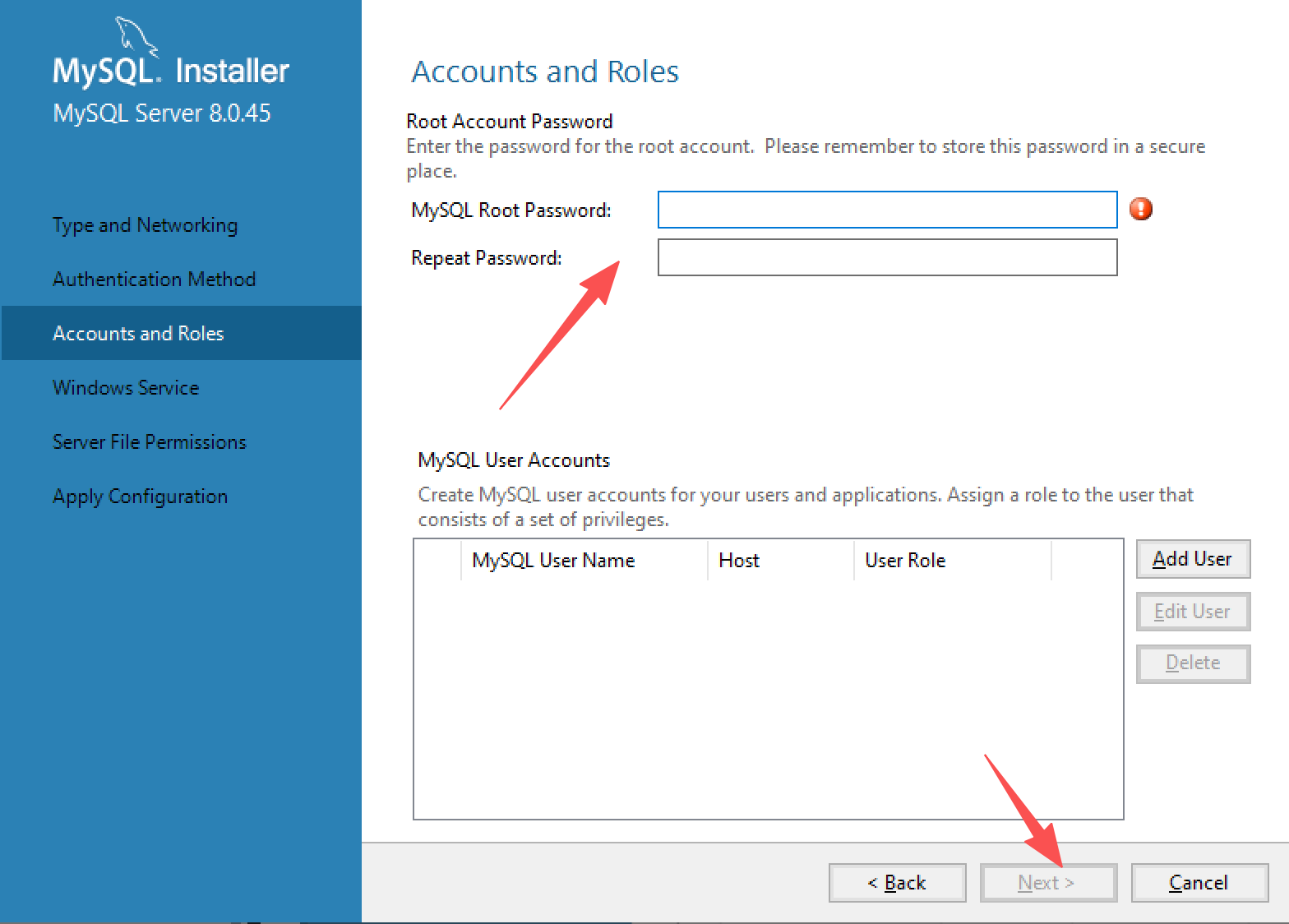The width and height of the screenshot is (1289, 924).
Task: Open the Server File Permissions step
Action: 150,442
